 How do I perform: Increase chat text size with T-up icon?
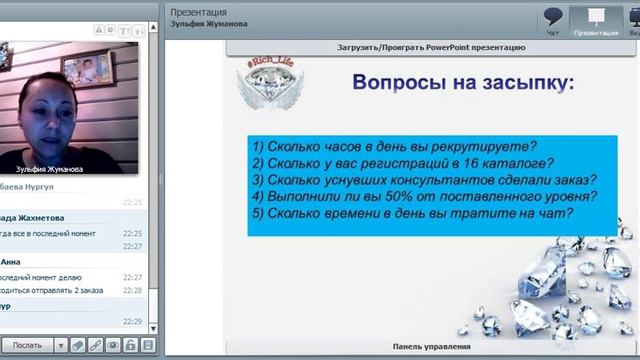[x=125, y=31]
